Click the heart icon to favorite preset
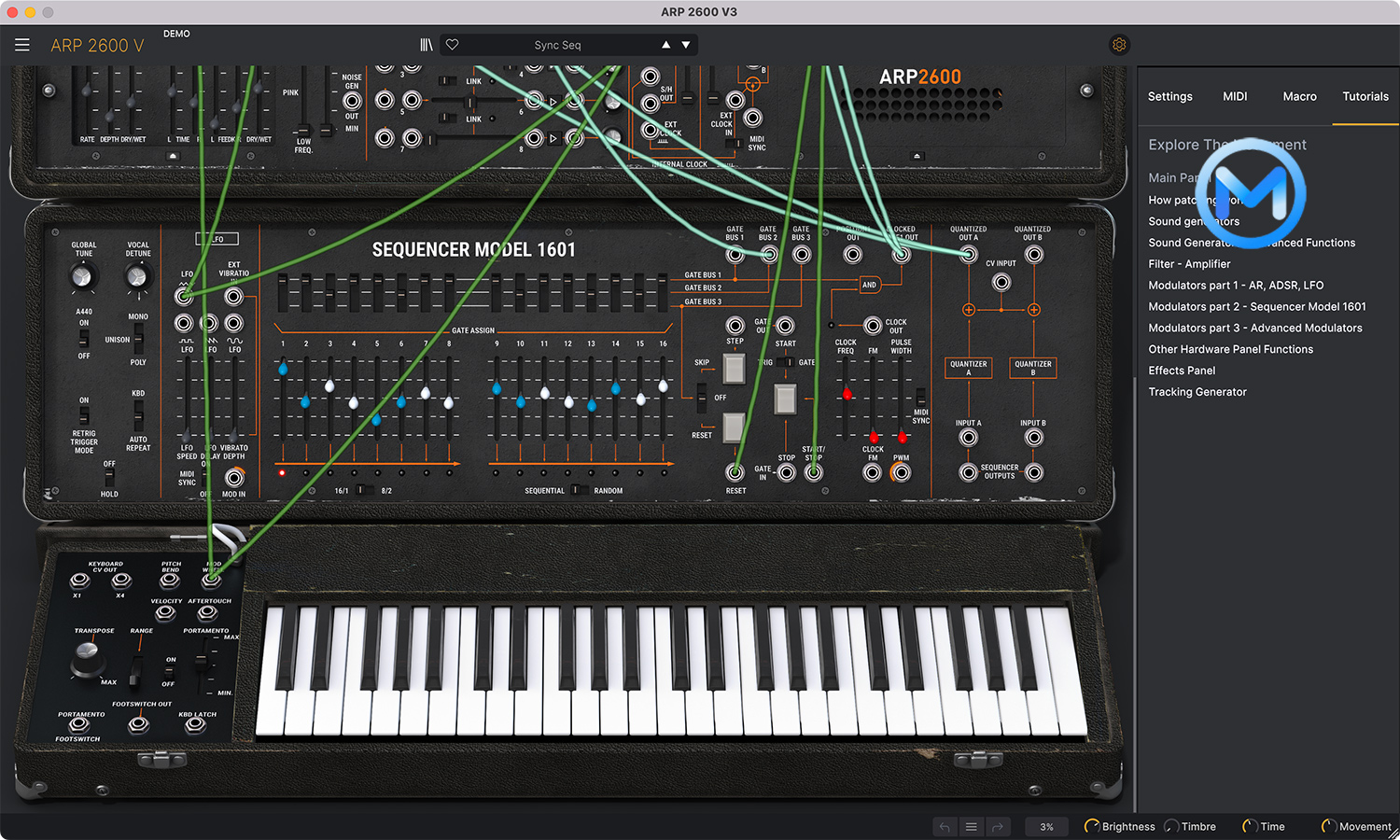 (x=452, y=44)
